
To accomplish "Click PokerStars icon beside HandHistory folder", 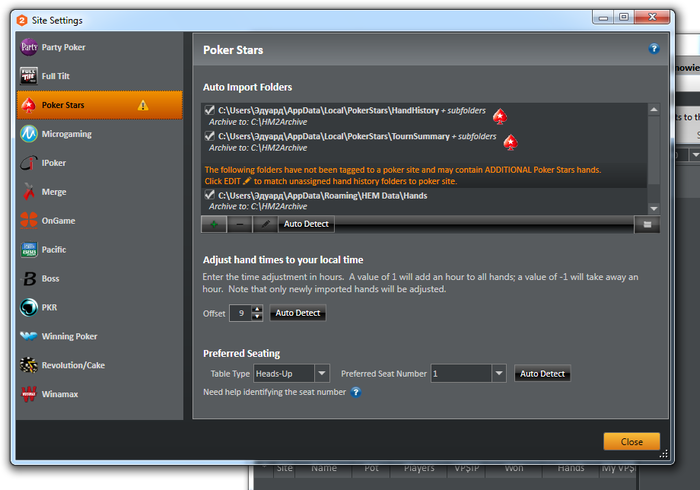I will pyautogui.click(x=500, y=117).
